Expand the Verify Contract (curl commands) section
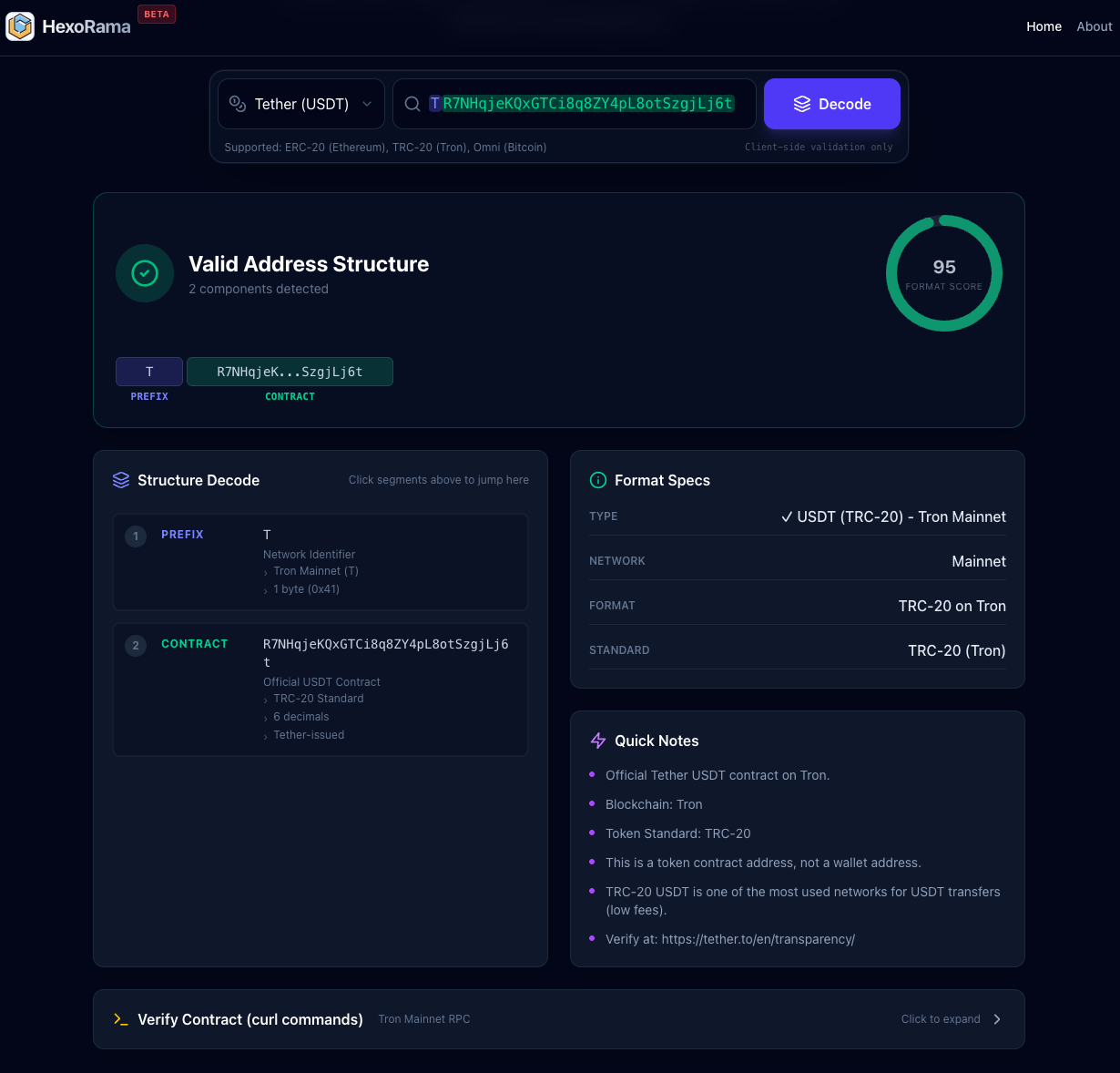The height and width of the screenshot is (1073, 1120). [559, 1019]
